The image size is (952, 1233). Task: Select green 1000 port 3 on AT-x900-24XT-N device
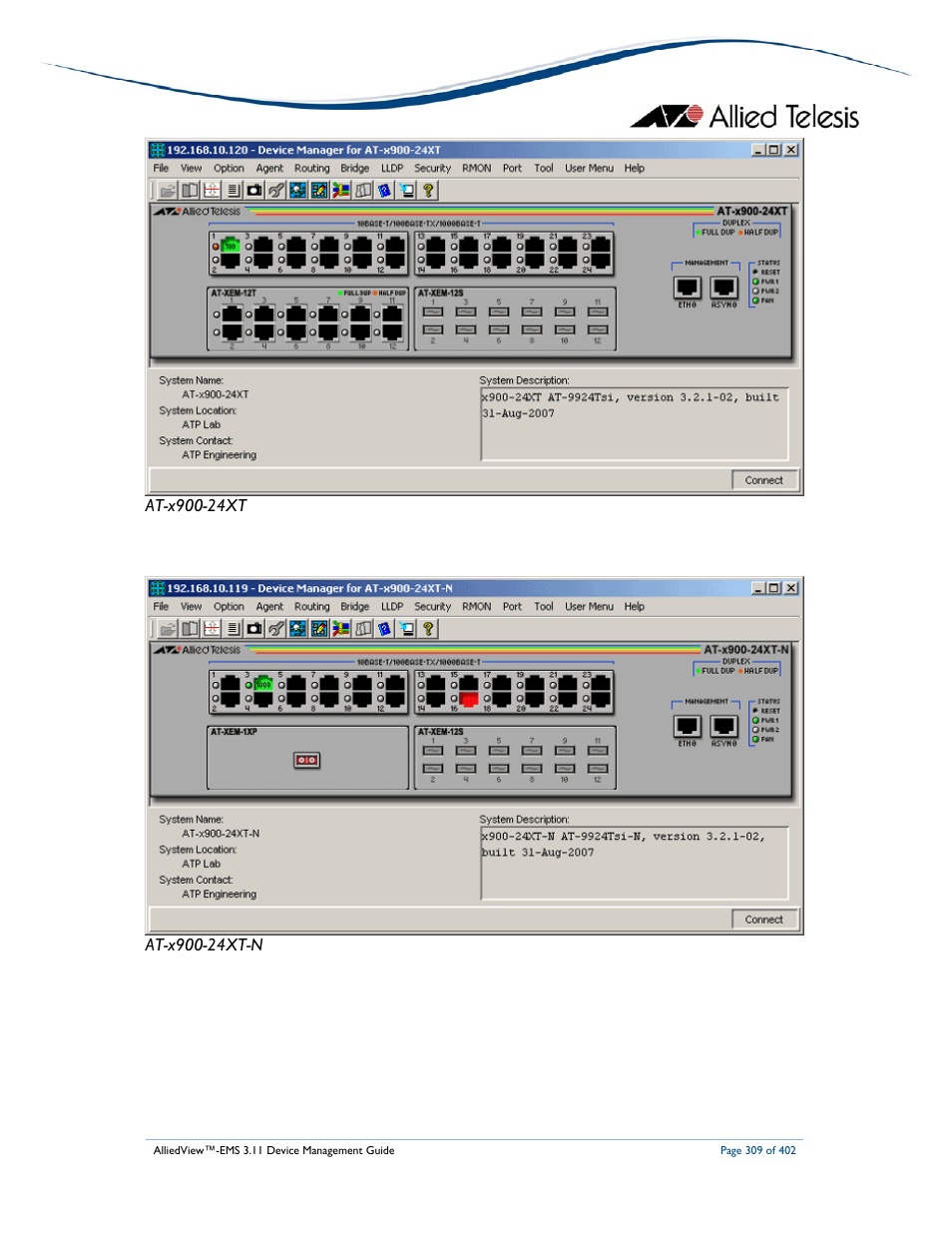coord(263,684)
